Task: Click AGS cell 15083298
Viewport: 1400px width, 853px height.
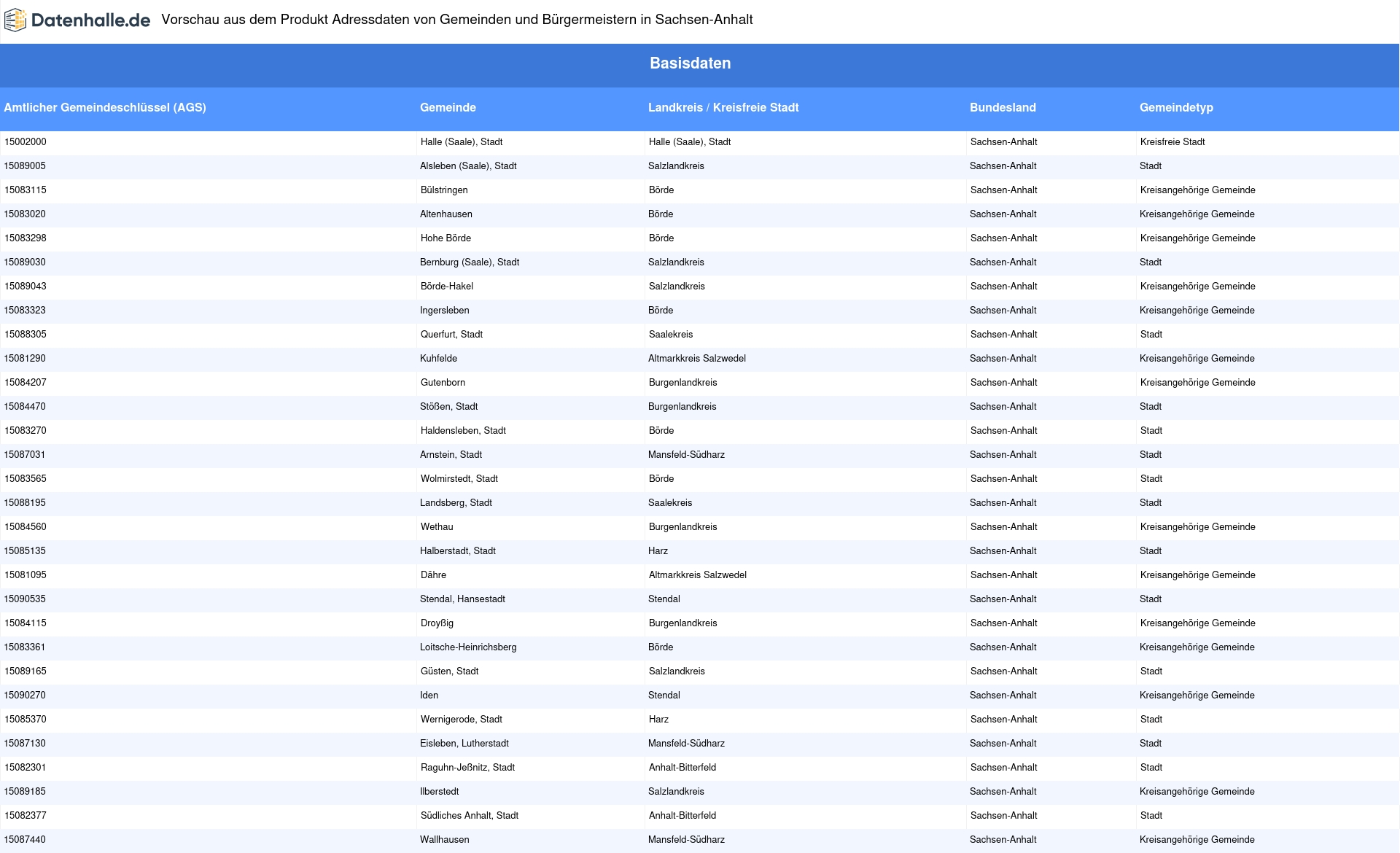Action: [x=26, y=238]
